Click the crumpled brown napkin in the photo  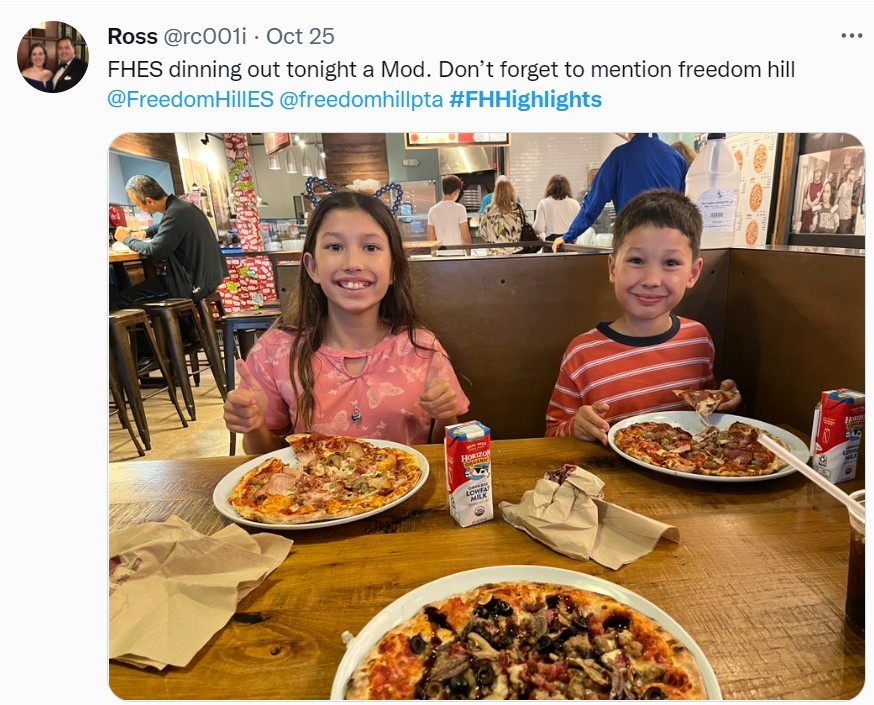[x=587, y=516]
